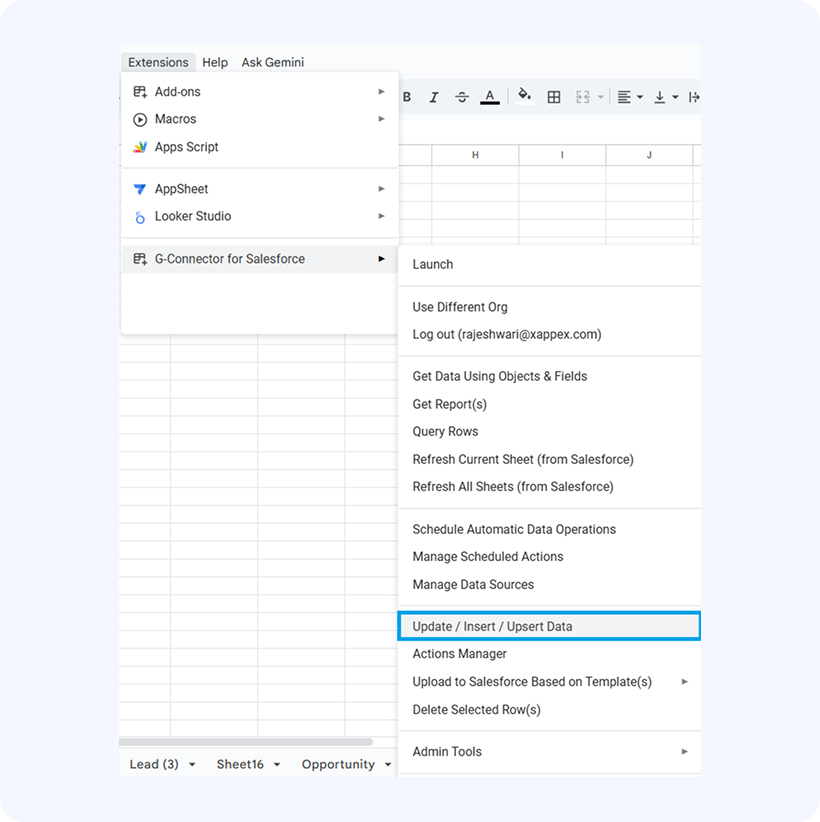Toggle bold formatting in toolbar

coord(407,97)
